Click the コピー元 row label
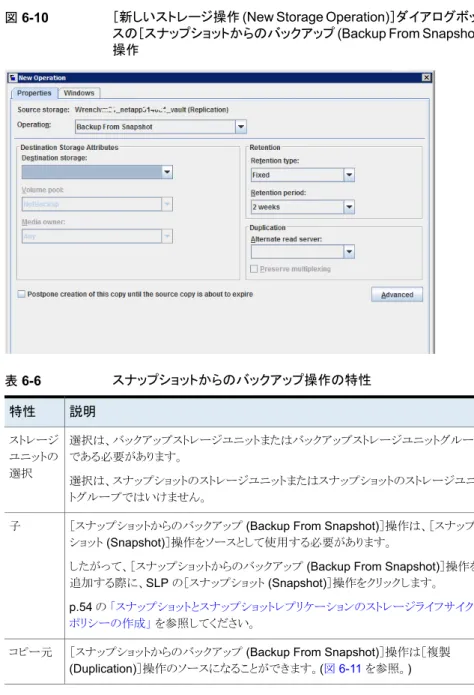 pos(31,652)
